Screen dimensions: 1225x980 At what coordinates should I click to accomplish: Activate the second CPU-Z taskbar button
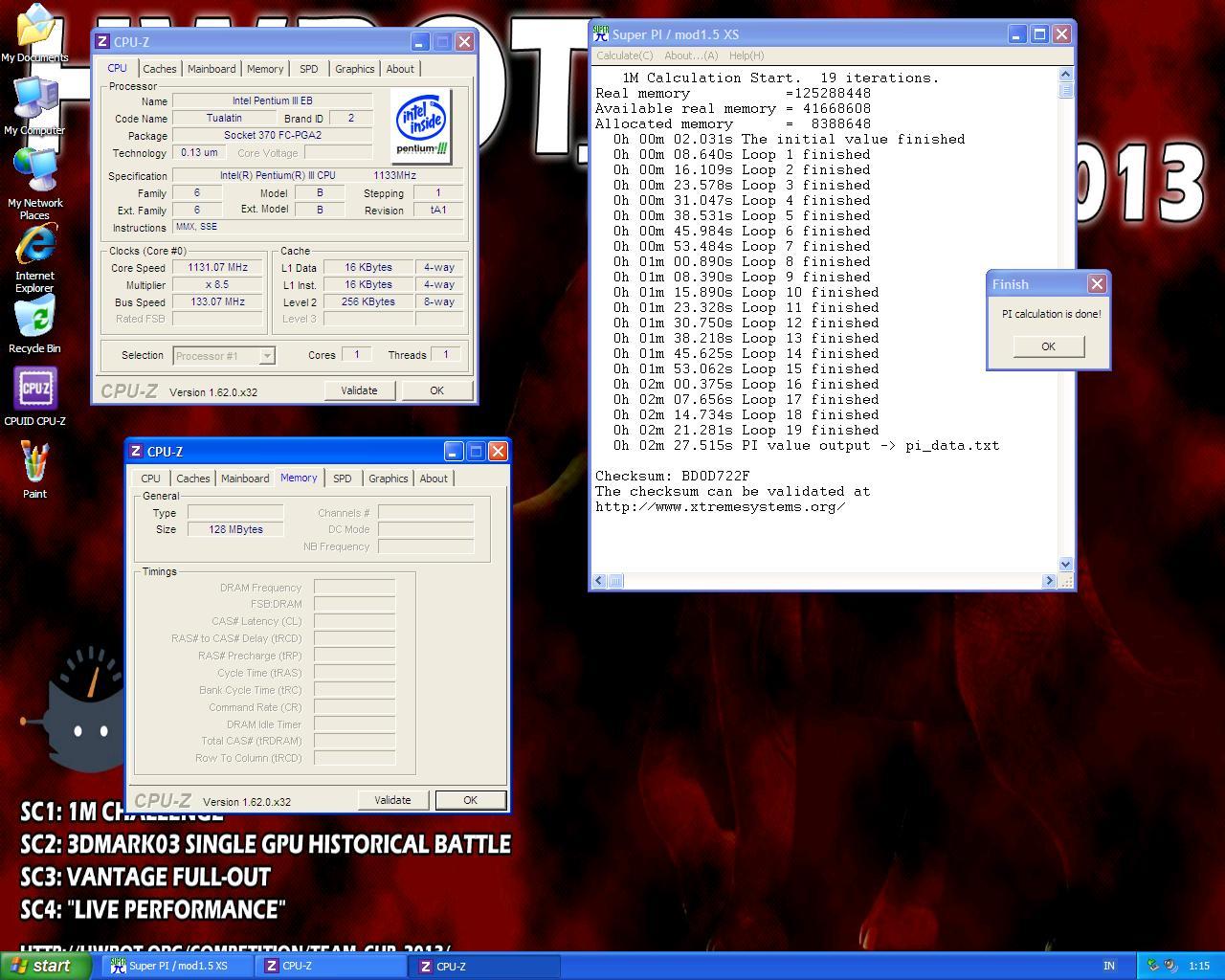tap(484, 966)
